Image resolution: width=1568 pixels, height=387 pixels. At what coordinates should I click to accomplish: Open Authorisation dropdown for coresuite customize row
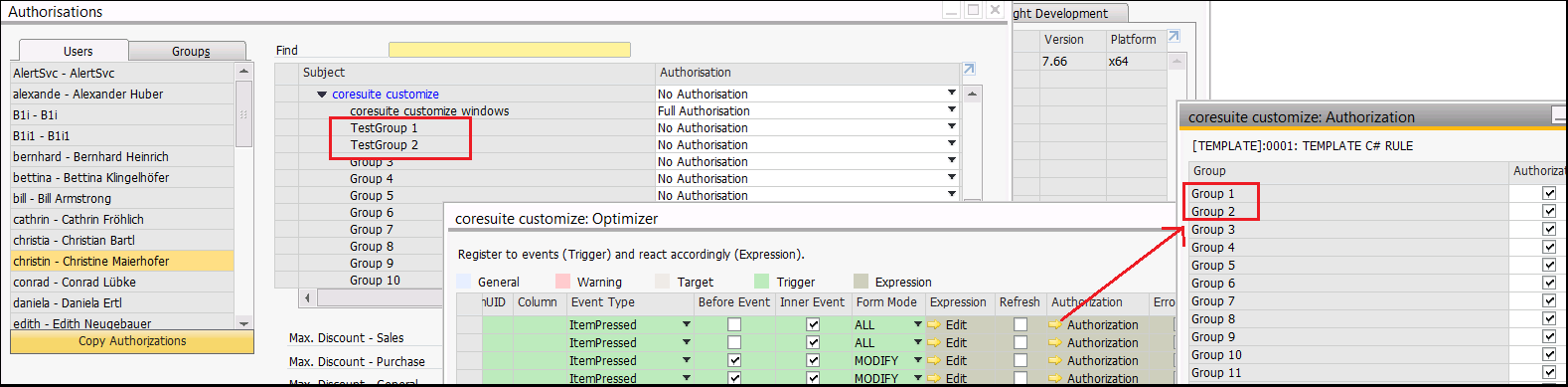point(952,93)
